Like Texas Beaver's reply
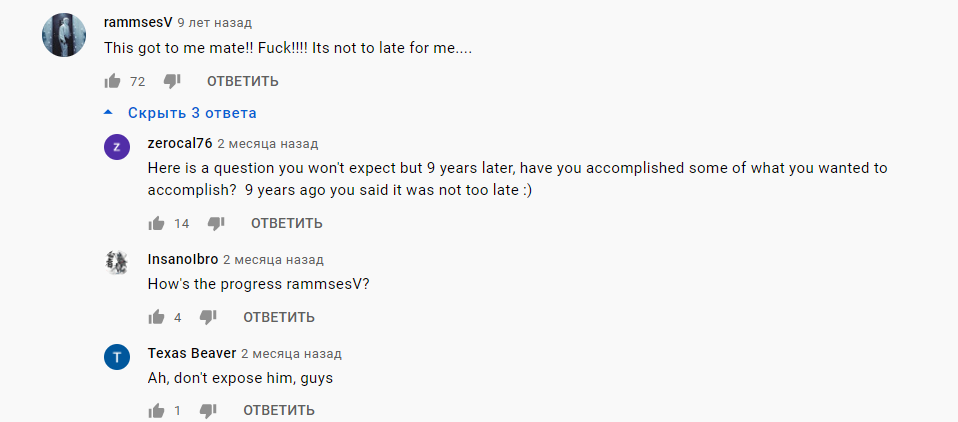This screenshot has height=422, width=958. coord(157,410)
